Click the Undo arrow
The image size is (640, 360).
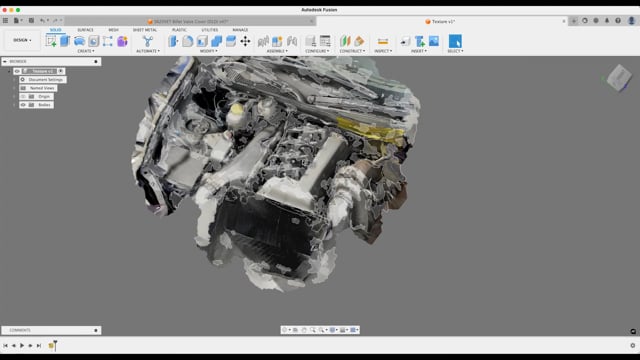click(x=42, y=20)
